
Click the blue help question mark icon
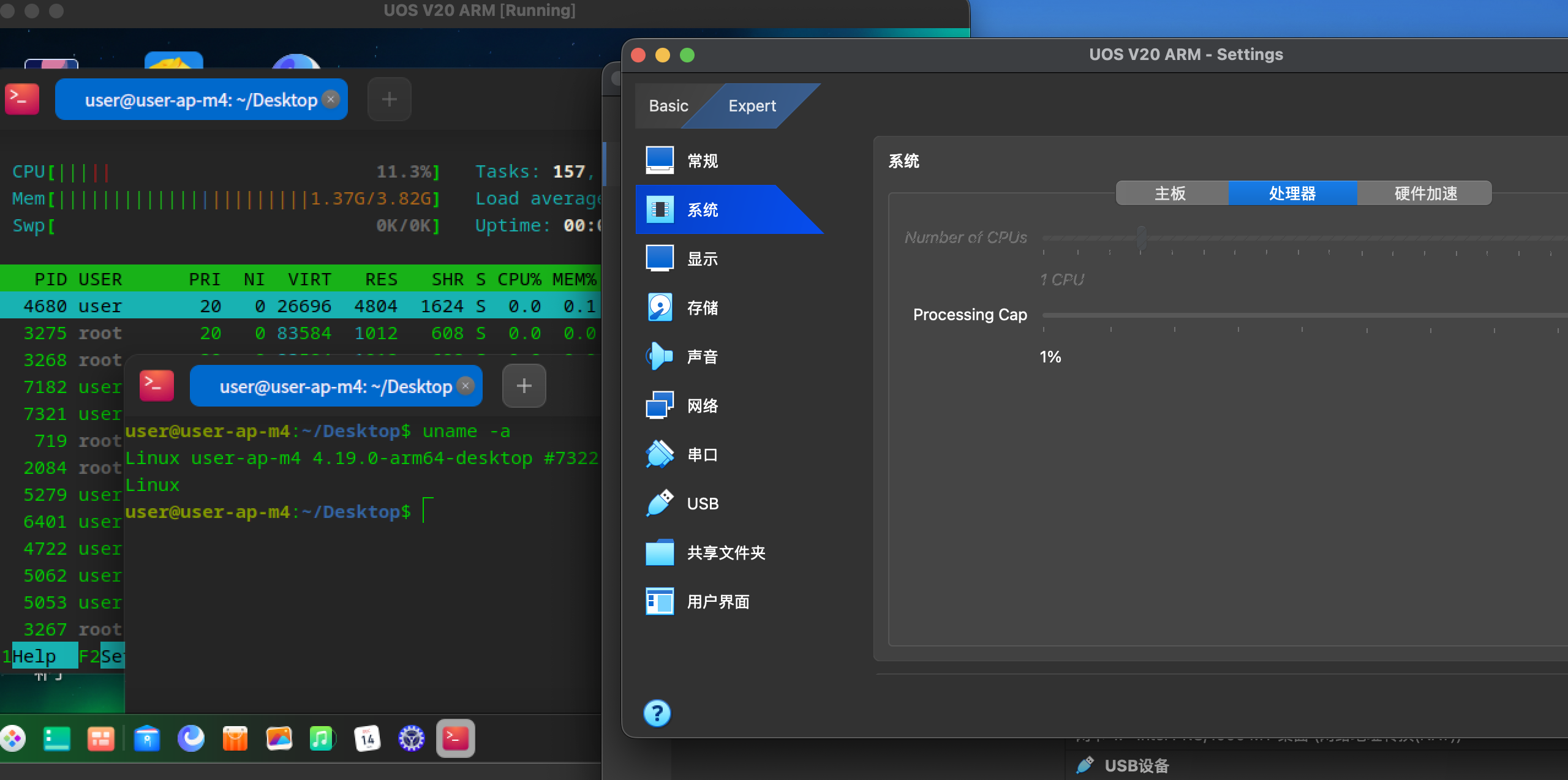pyautogui.click(x=657, y=713)
